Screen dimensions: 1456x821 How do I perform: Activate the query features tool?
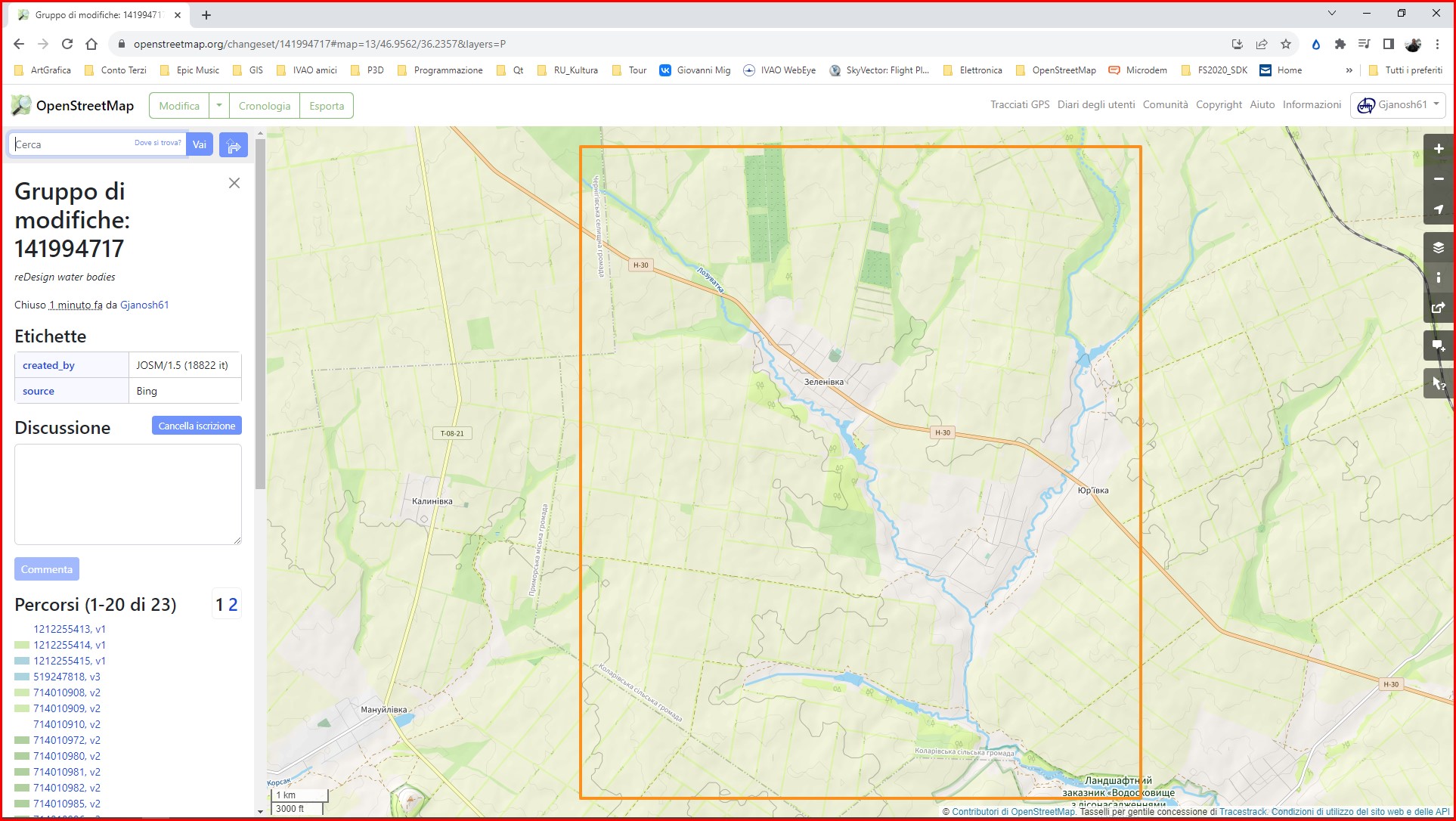[1438, 383]
